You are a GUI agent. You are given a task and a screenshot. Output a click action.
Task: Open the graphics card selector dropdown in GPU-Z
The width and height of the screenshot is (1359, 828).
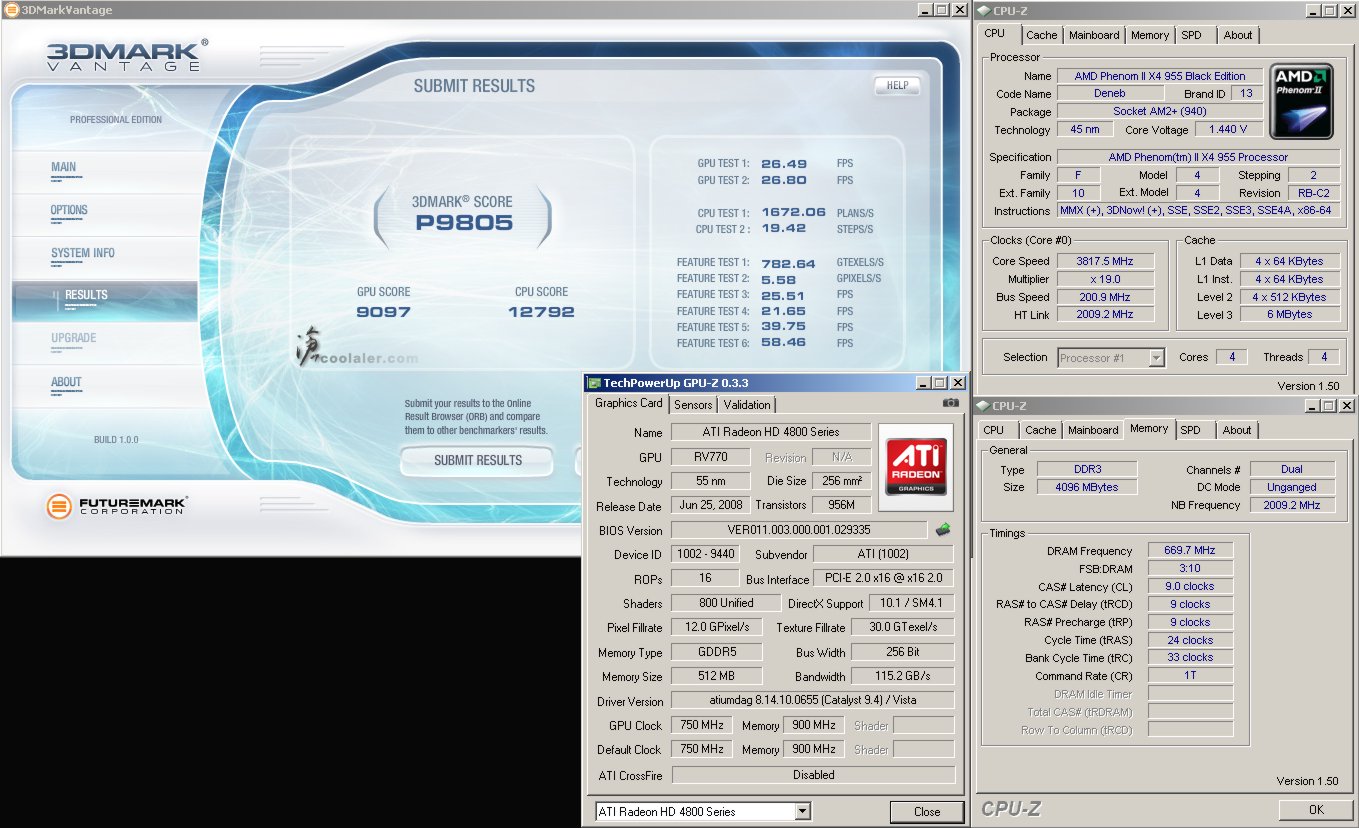[803, 812]
